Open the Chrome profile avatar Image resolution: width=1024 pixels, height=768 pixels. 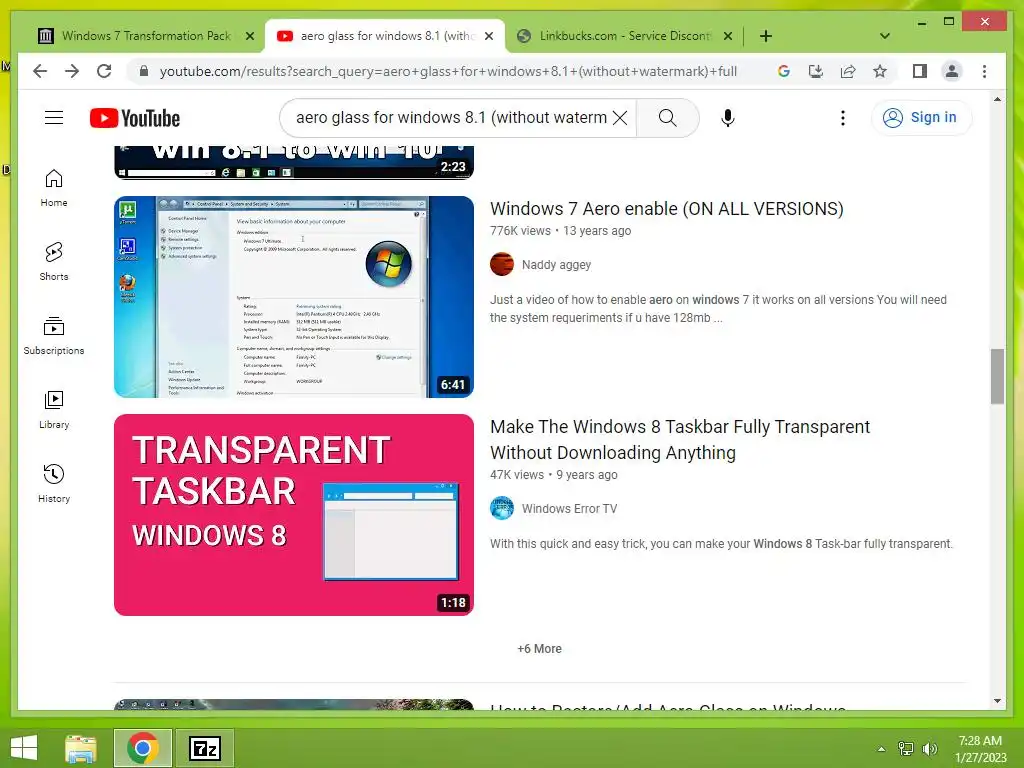click(952, 71)
